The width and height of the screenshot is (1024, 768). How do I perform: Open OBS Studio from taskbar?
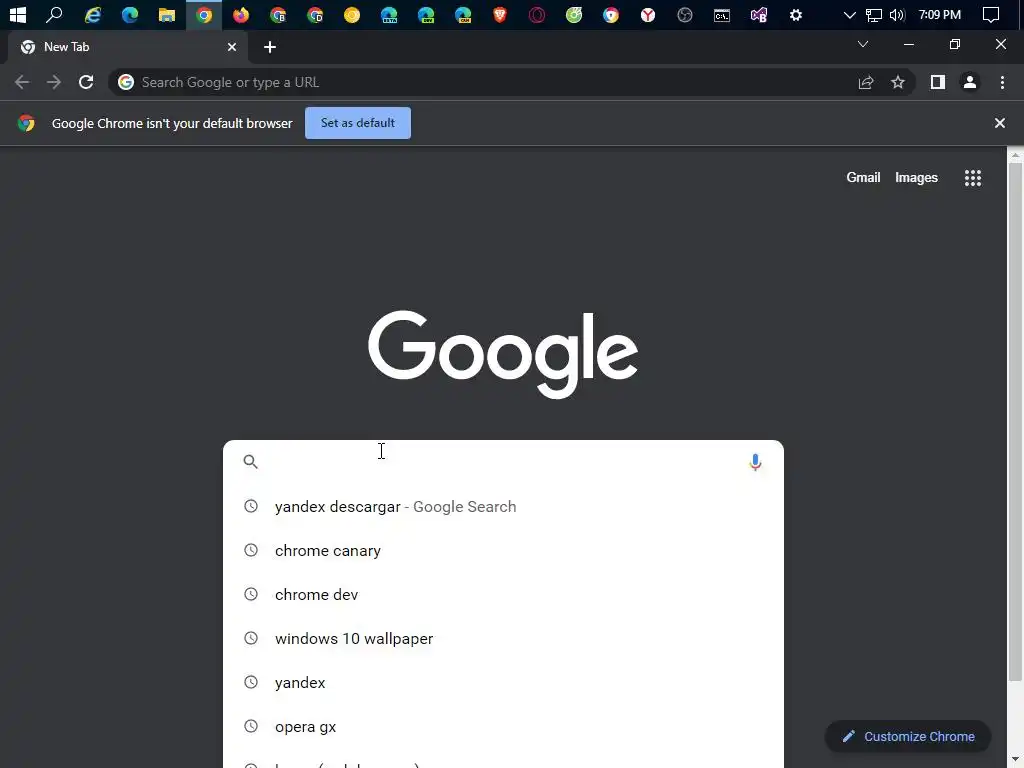(684, 14)
